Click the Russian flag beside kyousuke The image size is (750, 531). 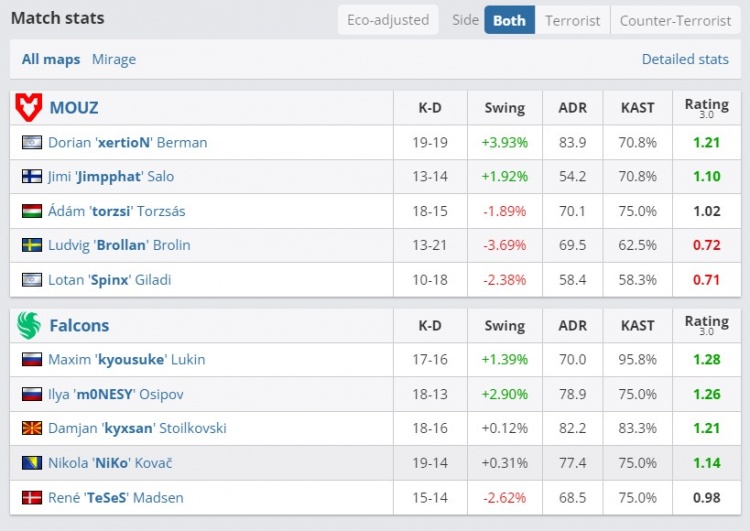click(x=31, y=359)
